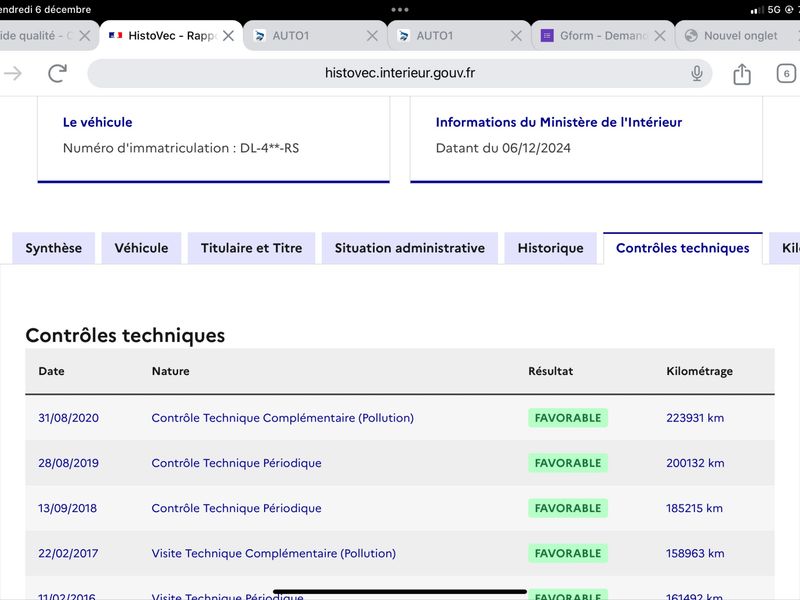Click FAVORABLE badge in 31/08/2020 row
800x600 pixels.
[x=568, y=418]
